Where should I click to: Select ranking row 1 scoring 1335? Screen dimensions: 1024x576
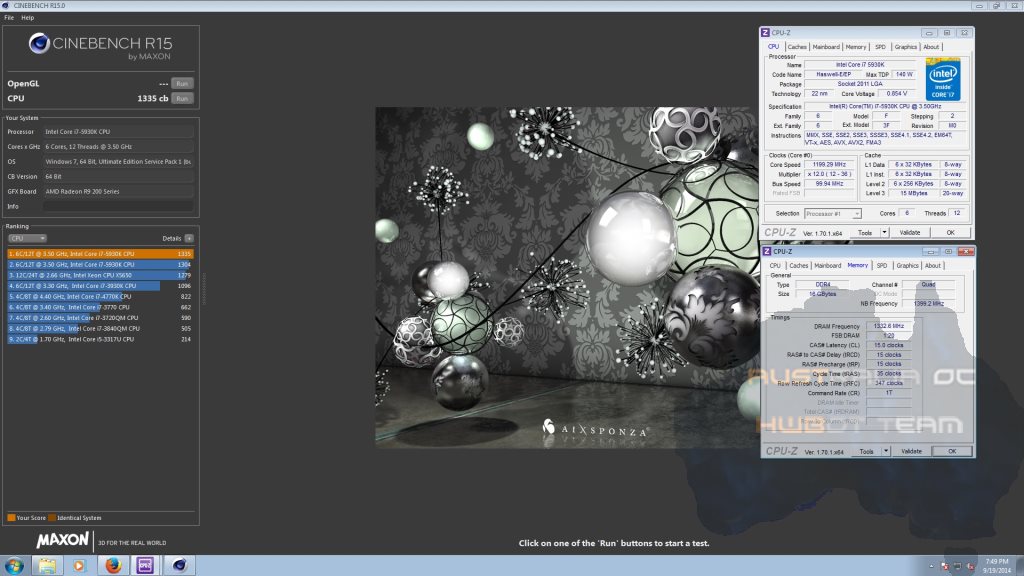(101, 254)
